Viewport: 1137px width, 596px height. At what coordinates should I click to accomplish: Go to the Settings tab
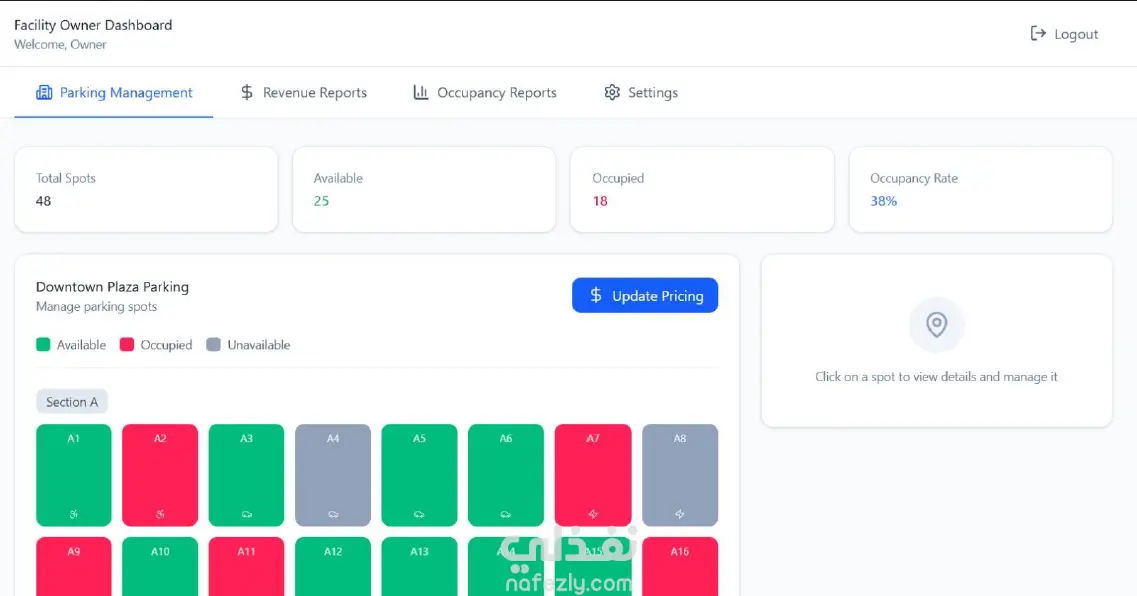(641, 93)
